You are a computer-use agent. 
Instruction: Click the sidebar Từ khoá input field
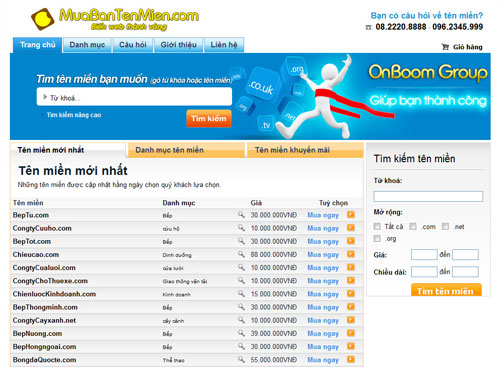(428, 196)
